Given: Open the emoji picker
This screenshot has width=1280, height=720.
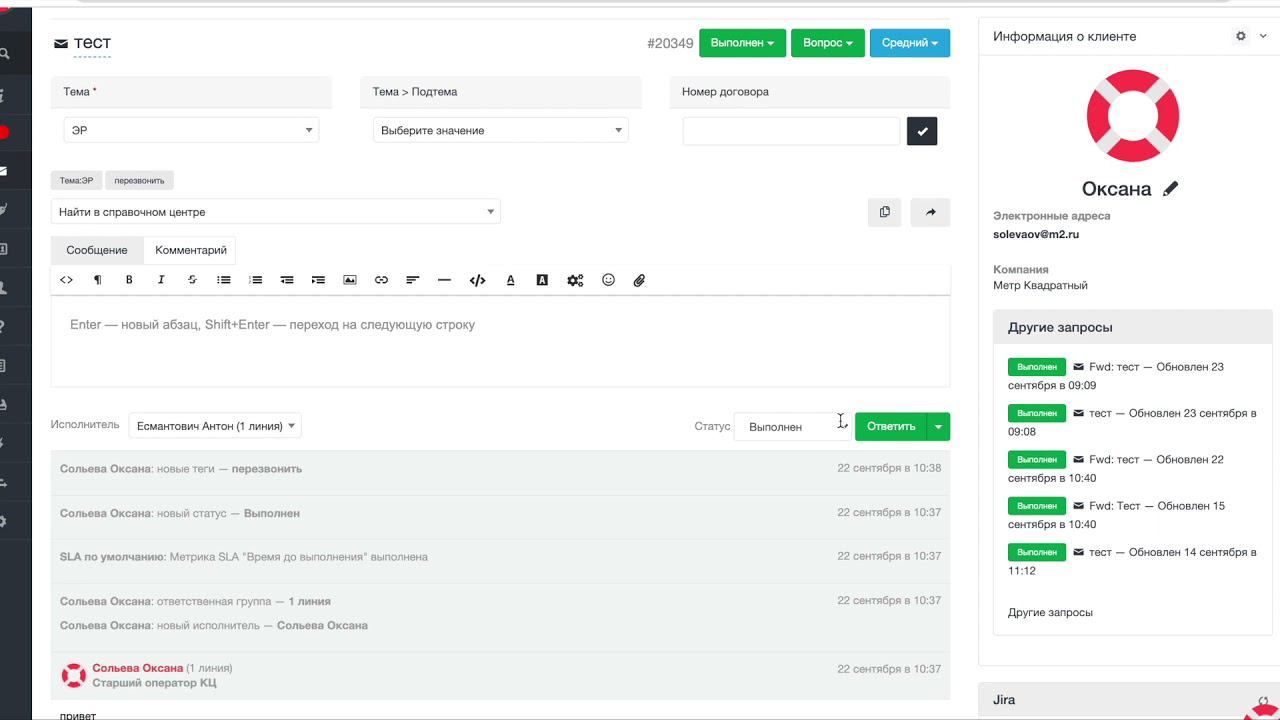Looking at the screenshot, I should [608, 280].
